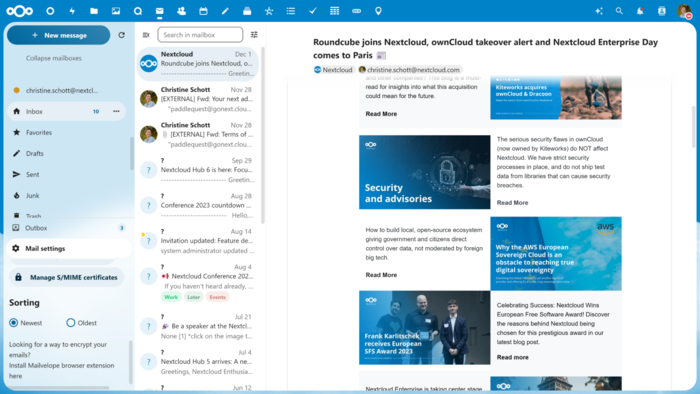Click Manage S/MIME certificates button
This screenshot has height=394, width=700.
(67, 277)
